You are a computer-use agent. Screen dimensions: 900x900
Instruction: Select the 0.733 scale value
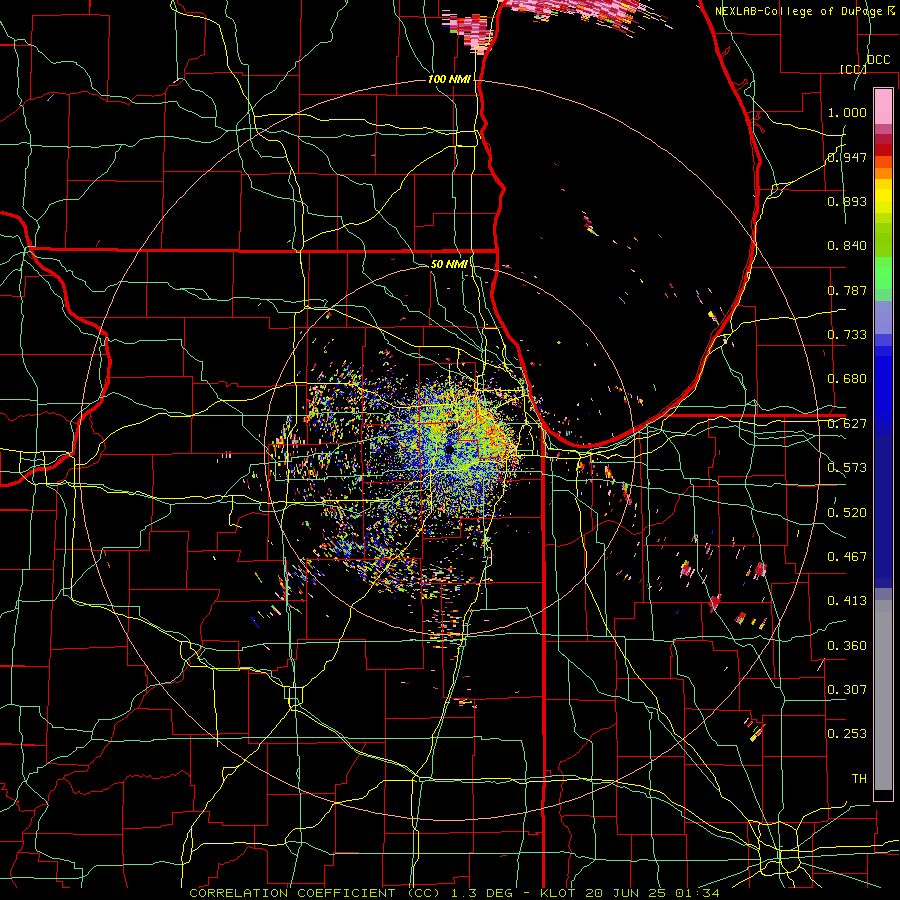(x=847, y=335)
